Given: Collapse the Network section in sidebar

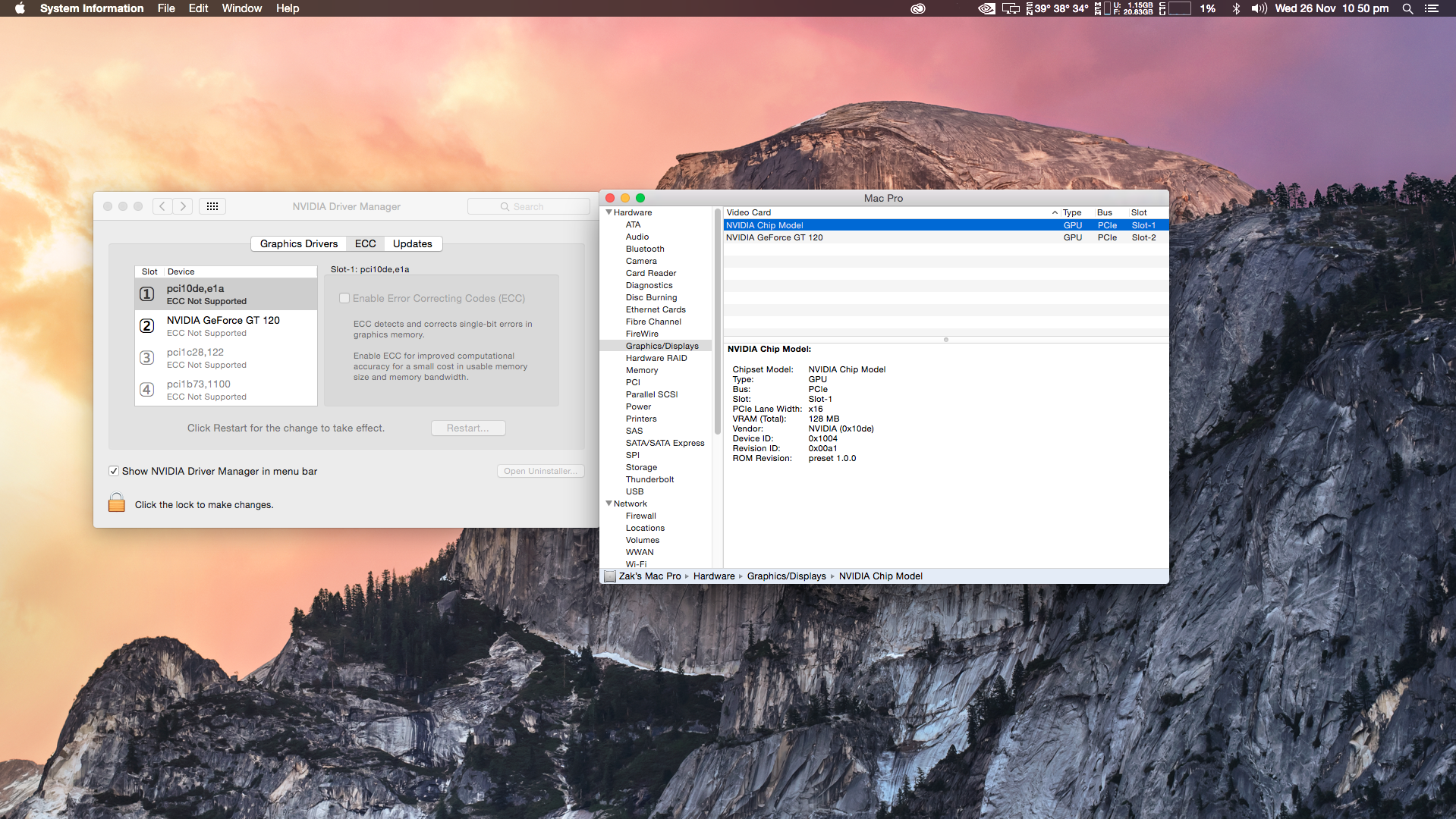Looking at the screenshot, I should click(609, 504).
